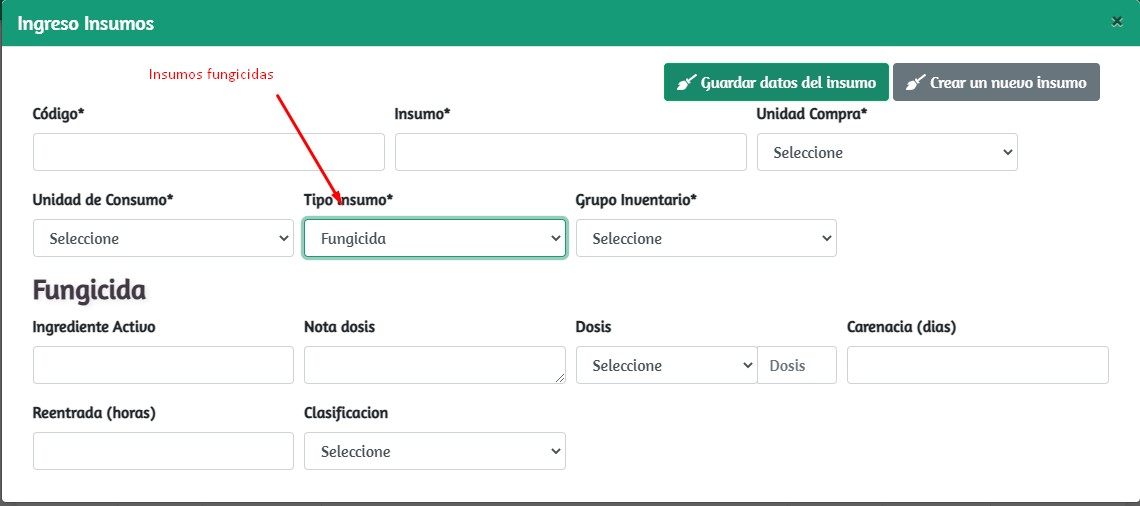The width and height of the screenshot is (1140, 506).
Task: Click the Código input field
Action: (x=208, y=152)
